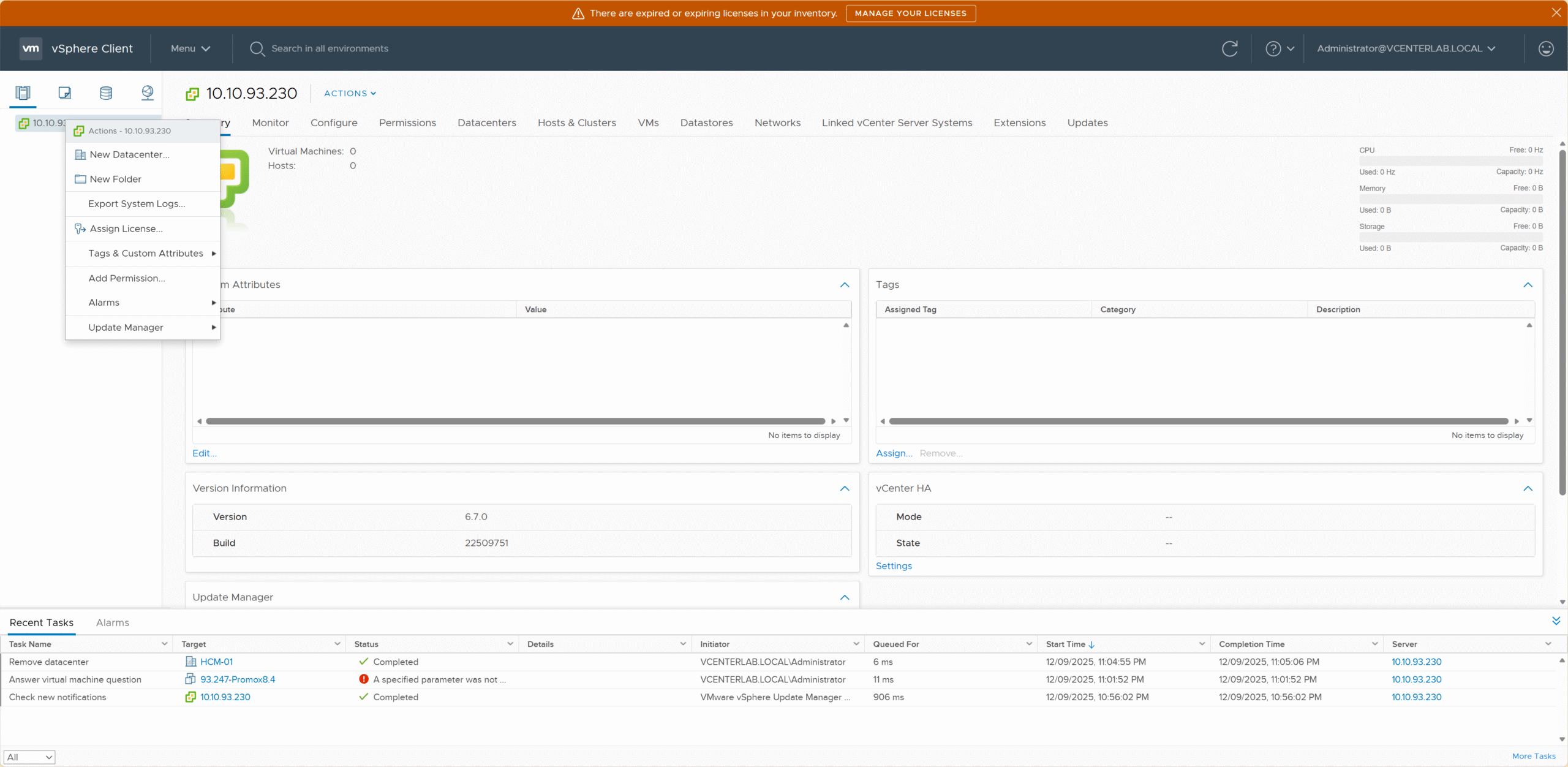Screen dimensions: 1568x767
Task: Choose New Datacenter from context menu
Action: 129,154
